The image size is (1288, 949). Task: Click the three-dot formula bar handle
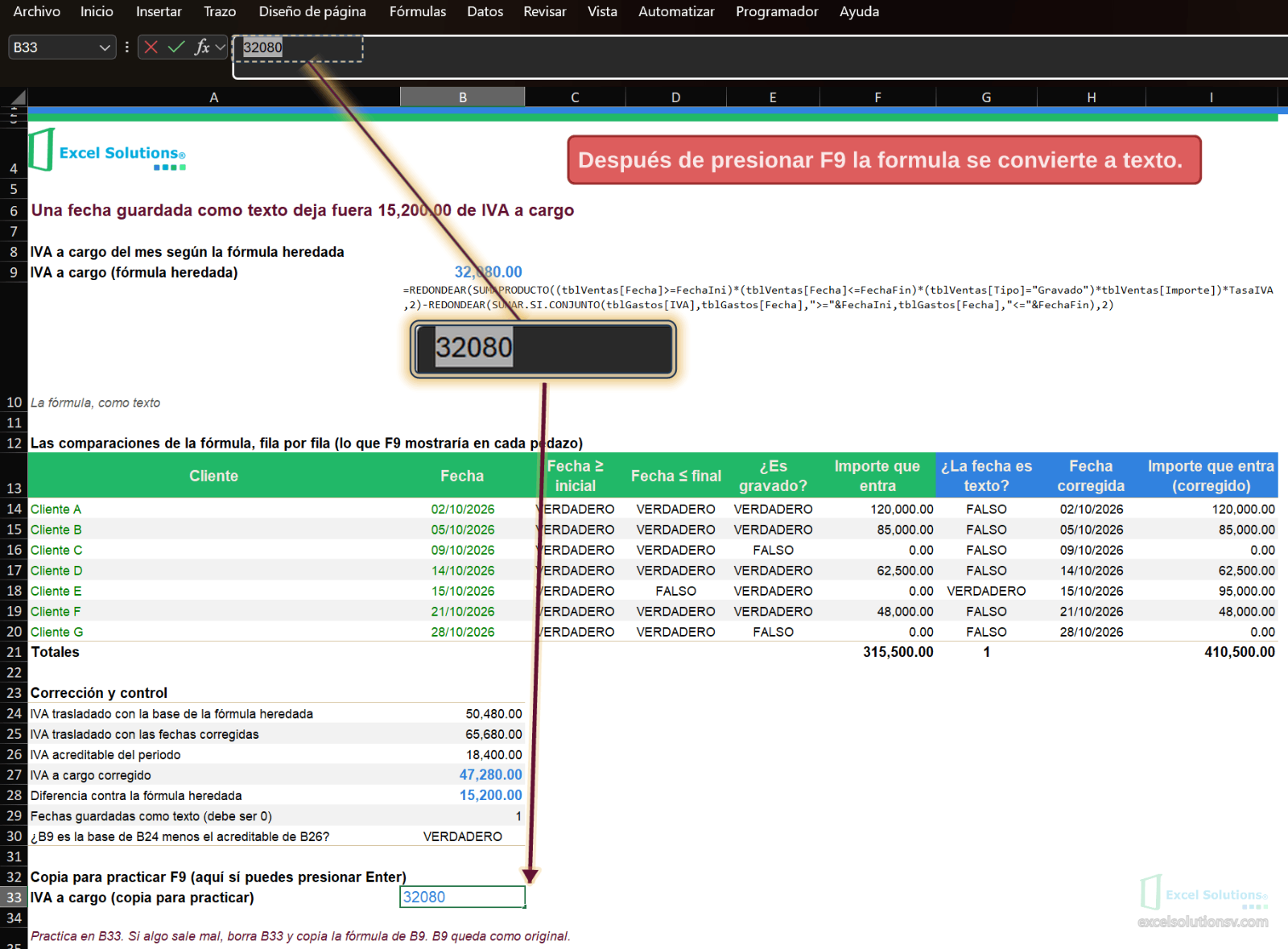[126, 47]
